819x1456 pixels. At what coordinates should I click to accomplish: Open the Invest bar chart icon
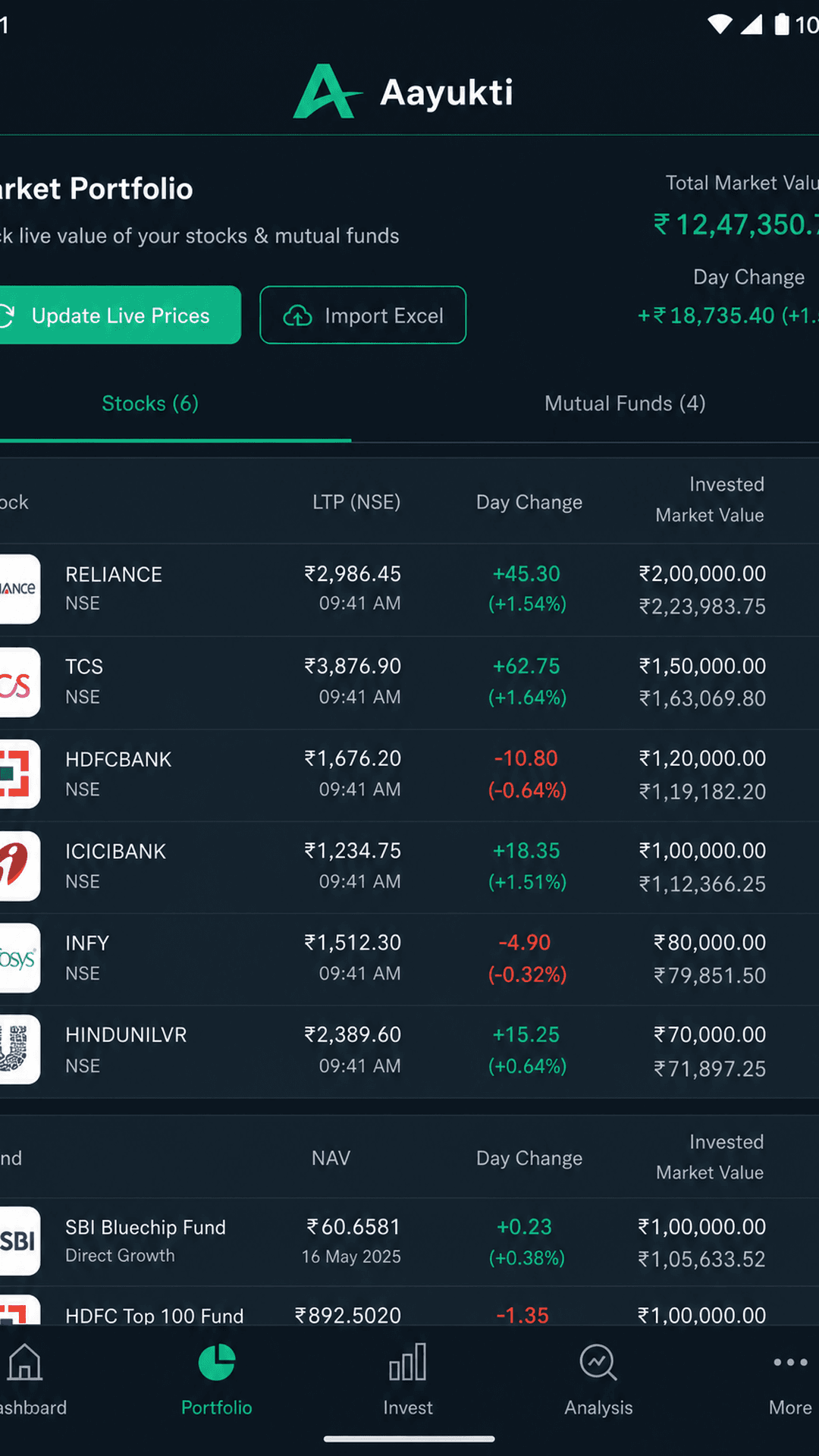[408, 1362]
